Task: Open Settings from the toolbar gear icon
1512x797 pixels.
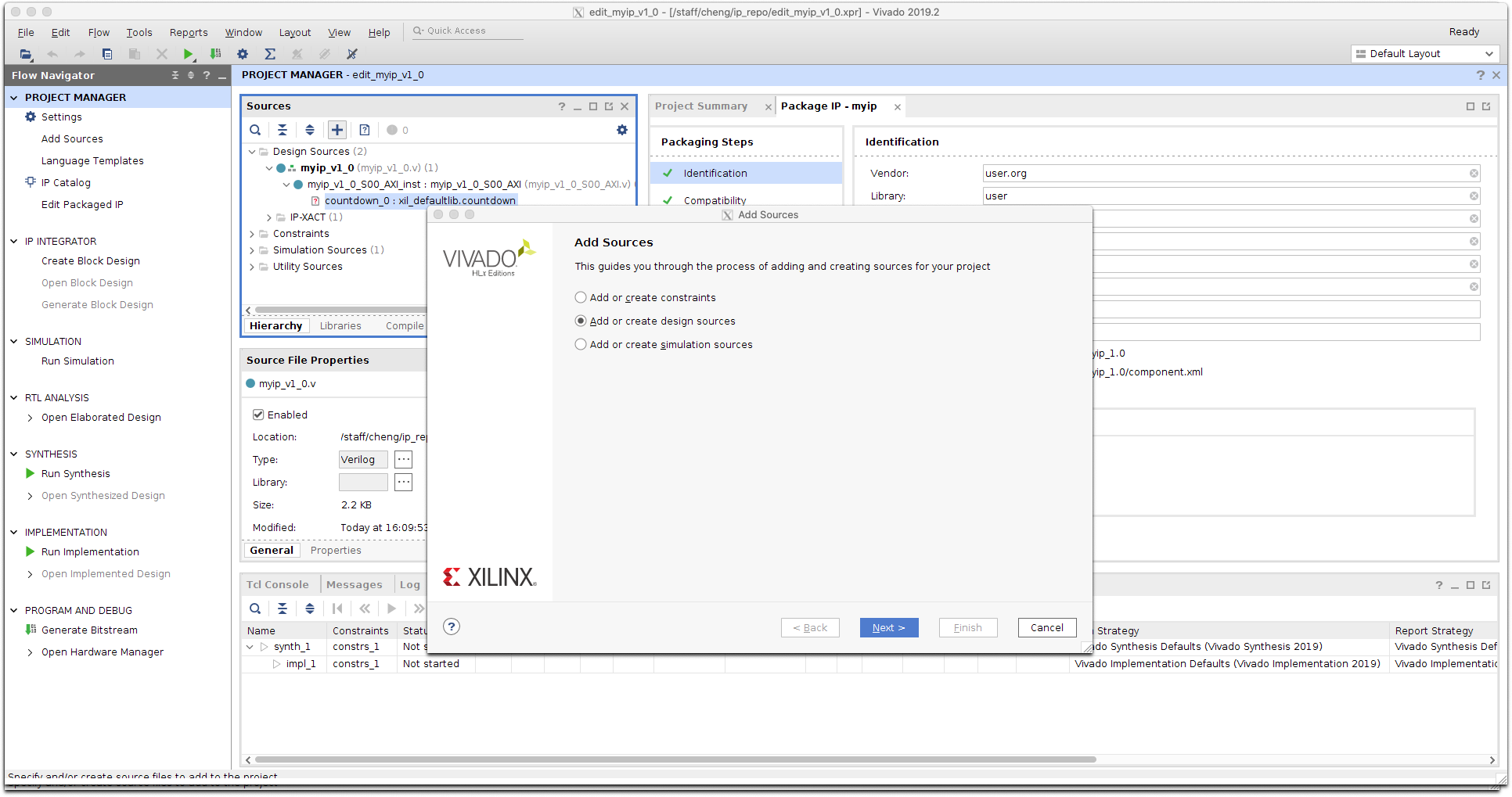Action: coord(243,54)
